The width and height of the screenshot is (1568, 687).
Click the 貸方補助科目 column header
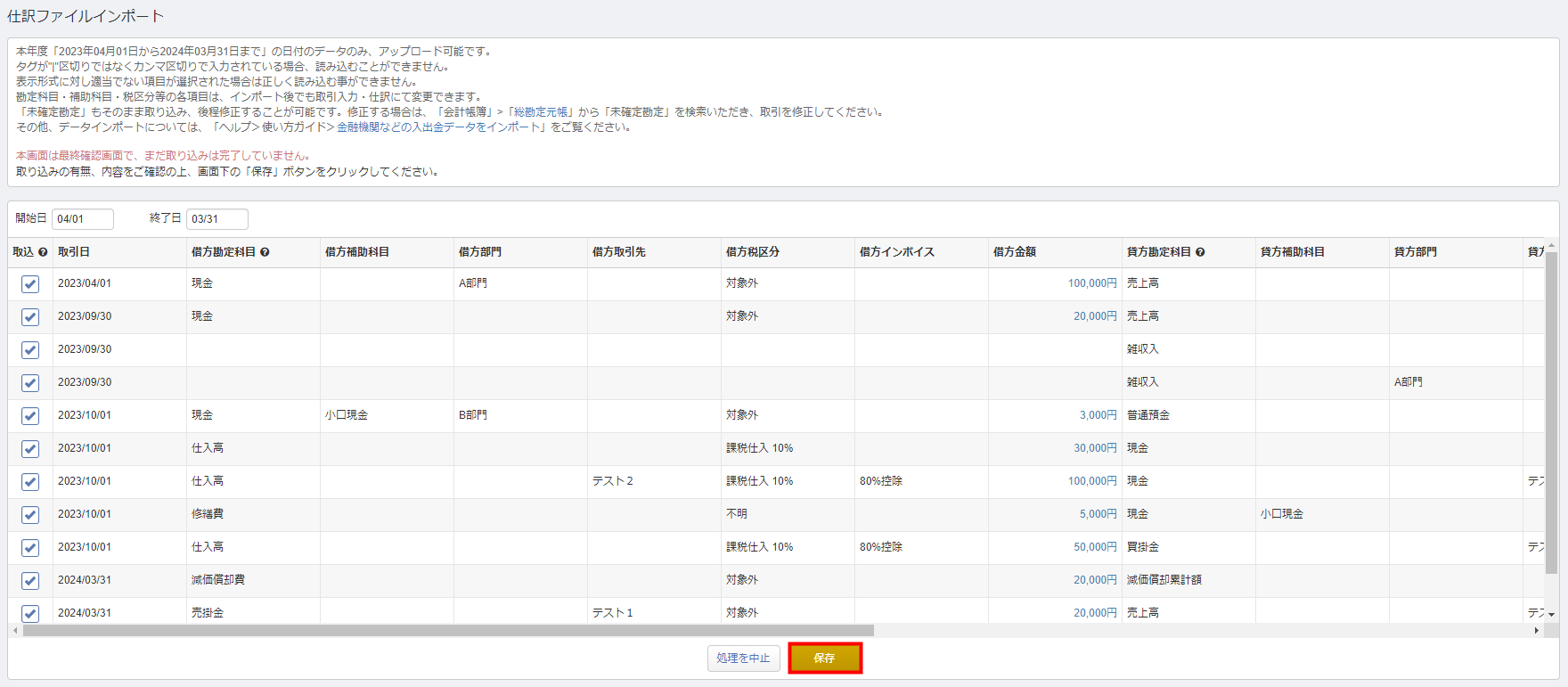coord(1323,252)
